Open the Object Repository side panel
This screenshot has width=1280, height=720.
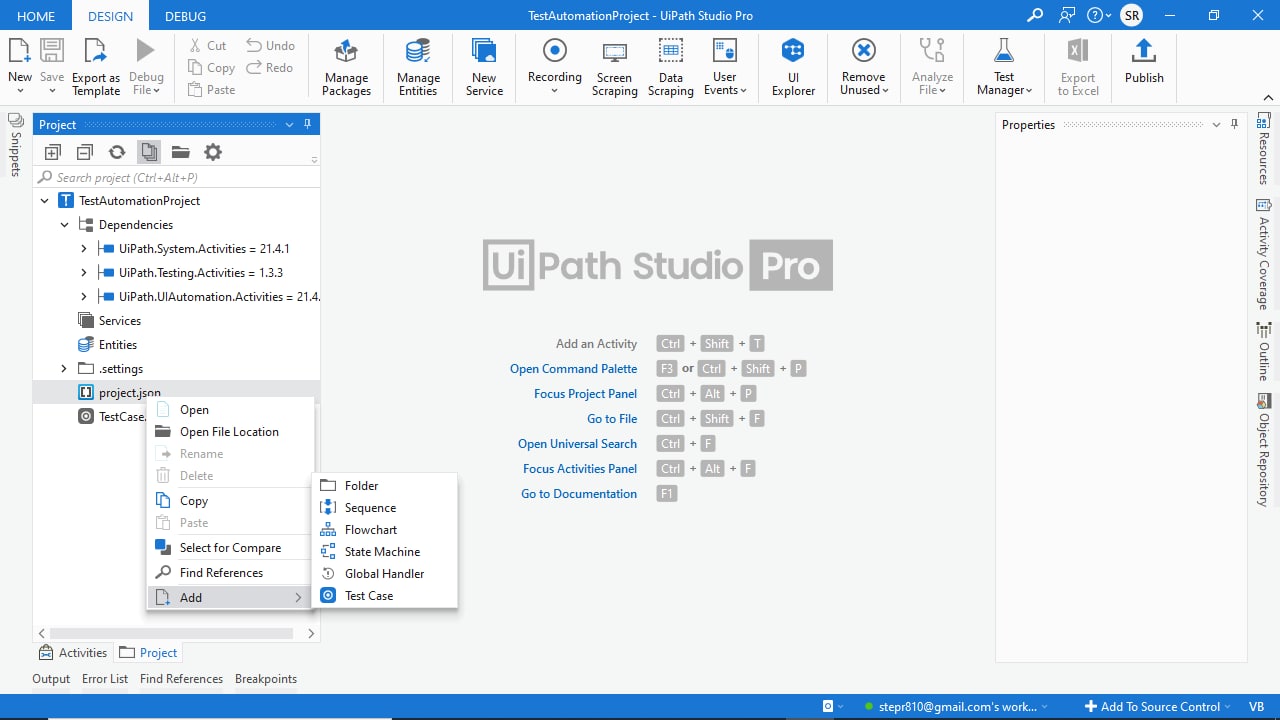tap(1263, 450)
